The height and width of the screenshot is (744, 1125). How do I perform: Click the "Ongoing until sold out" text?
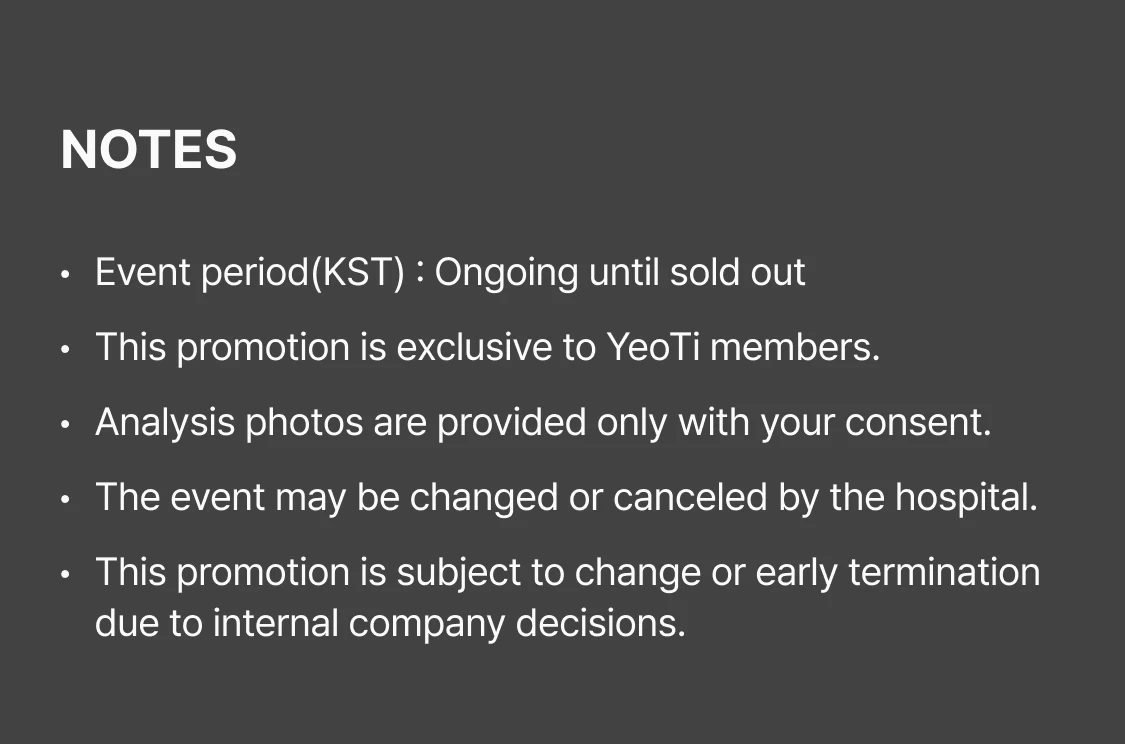620,272
